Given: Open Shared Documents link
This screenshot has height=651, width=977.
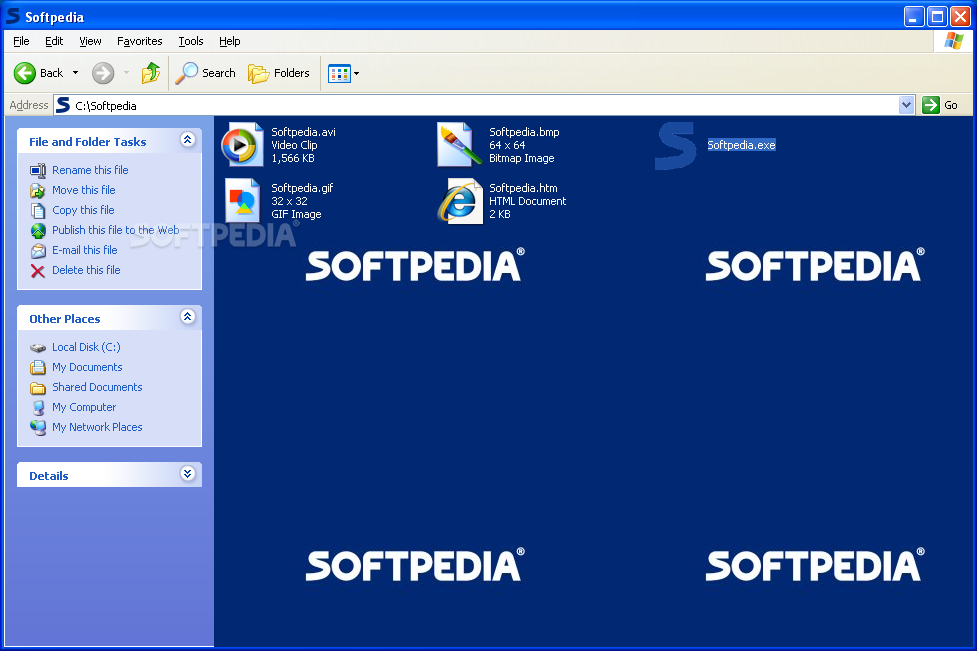Looking at the screenshot, I should 97,387.
